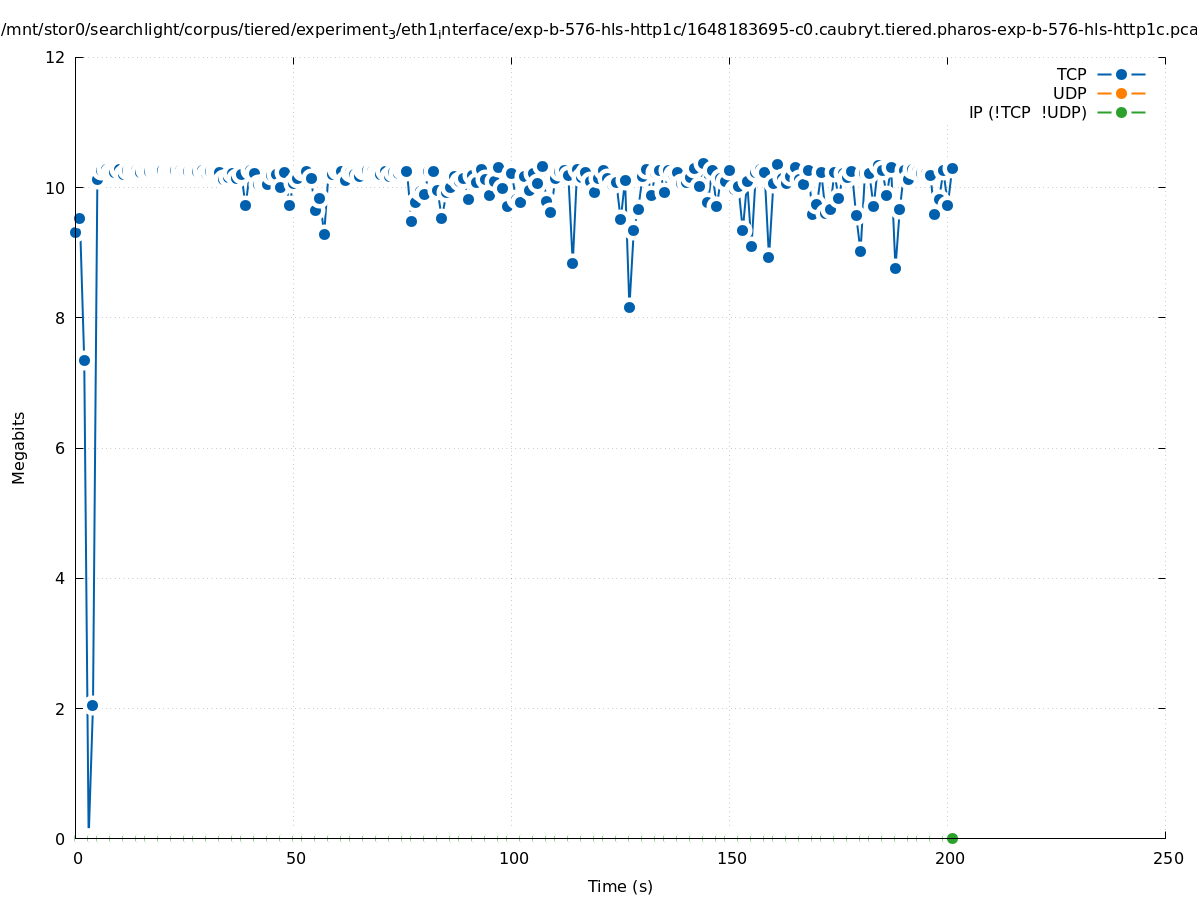Image resolution: width=1197 pixels, height=900 pixels.
Task: Click the 150 tick label on the time axis
Action: pos(731,858)
